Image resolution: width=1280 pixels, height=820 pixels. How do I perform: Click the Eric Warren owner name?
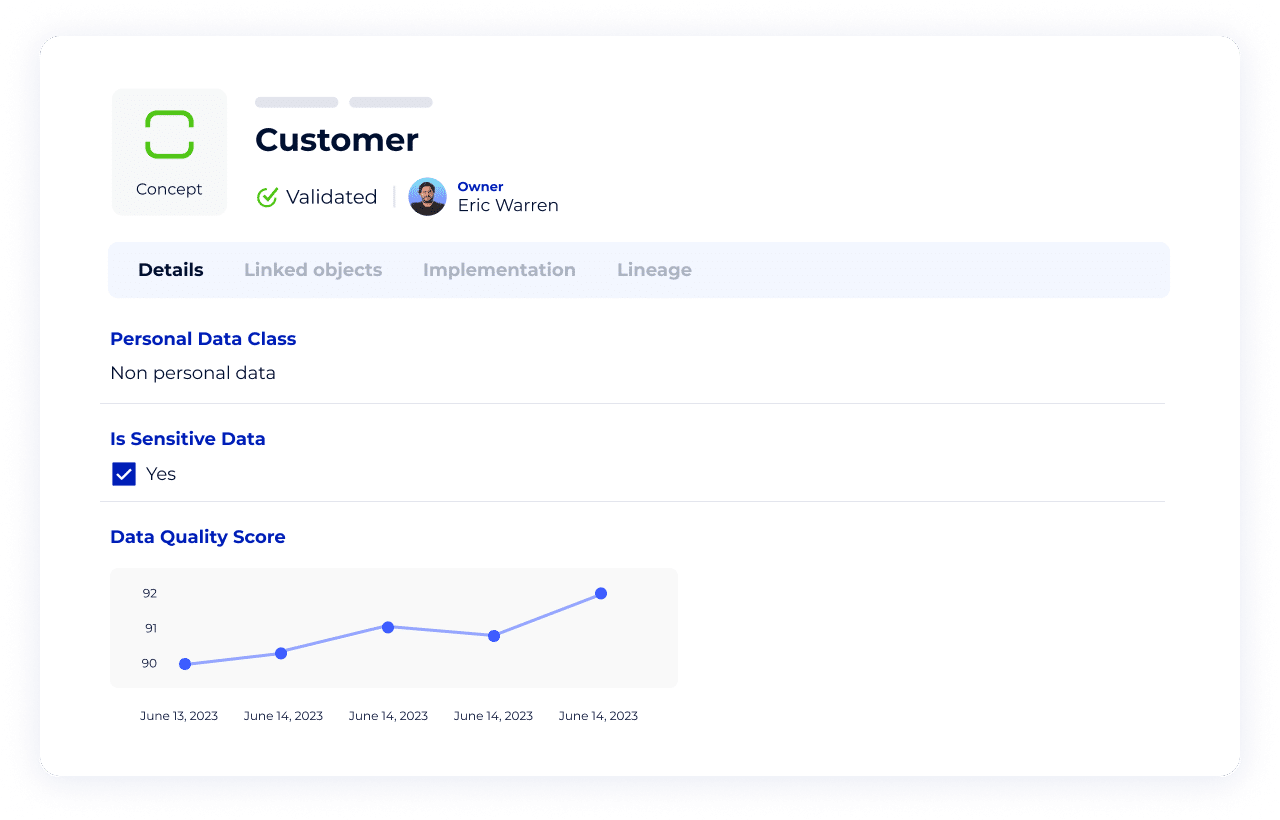click(x=508, y=205)
